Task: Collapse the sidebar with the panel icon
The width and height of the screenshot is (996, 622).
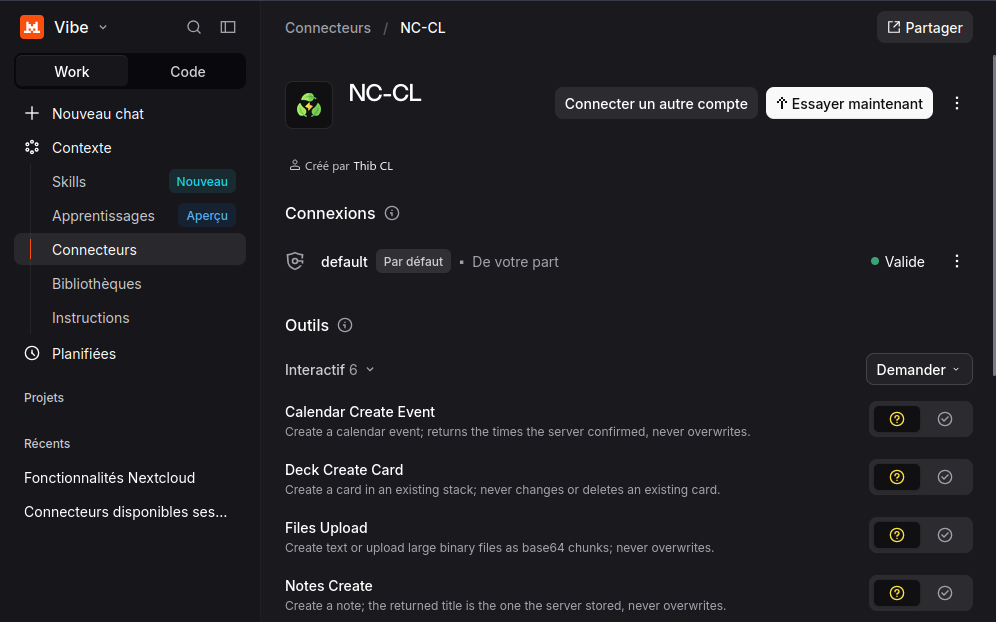Action: 228,27
